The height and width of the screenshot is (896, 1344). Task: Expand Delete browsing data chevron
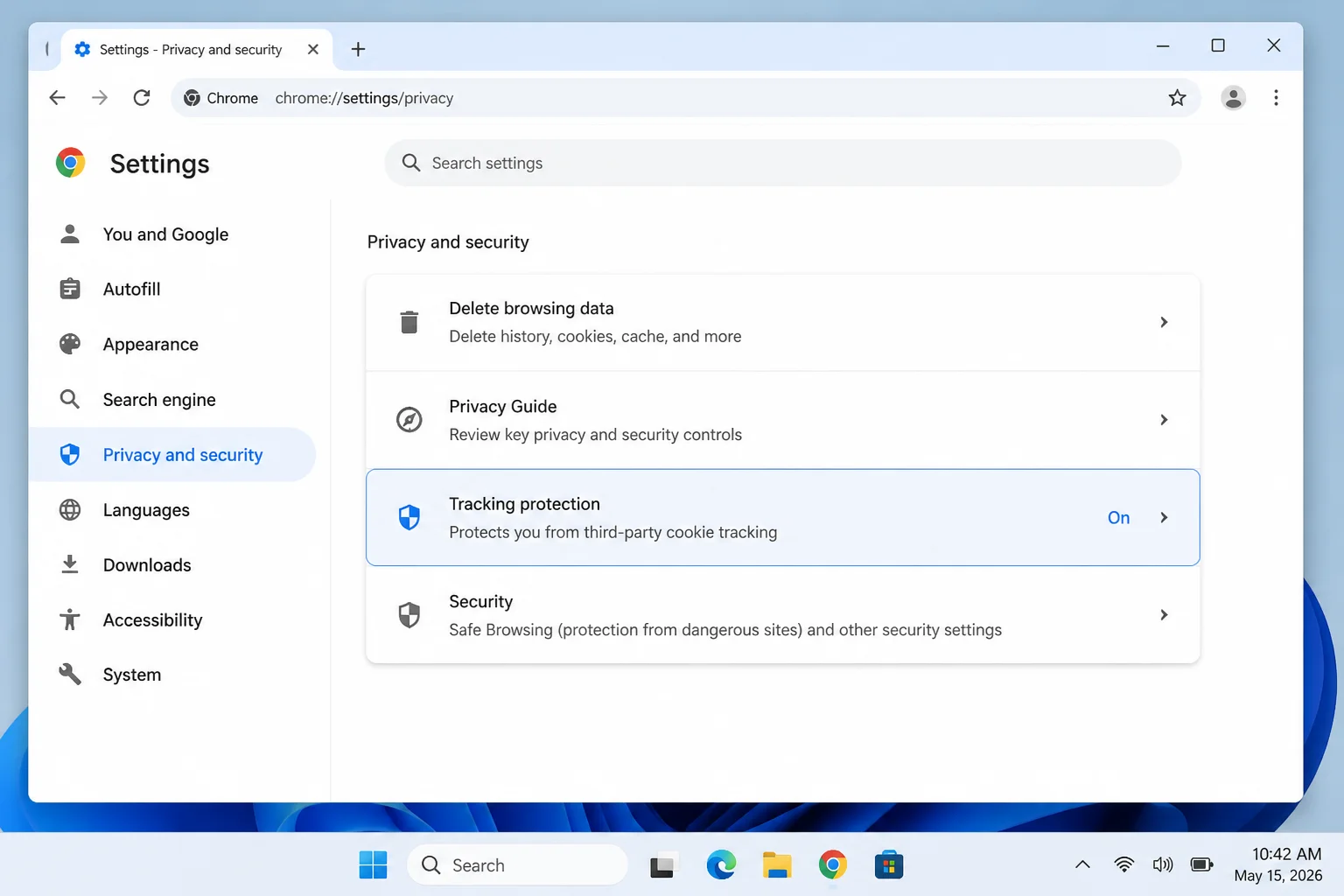(1164, 322)
